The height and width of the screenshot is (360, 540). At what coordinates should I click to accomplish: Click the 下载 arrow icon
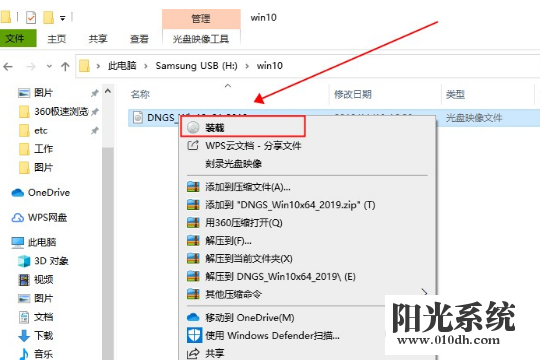coord(24,336)
